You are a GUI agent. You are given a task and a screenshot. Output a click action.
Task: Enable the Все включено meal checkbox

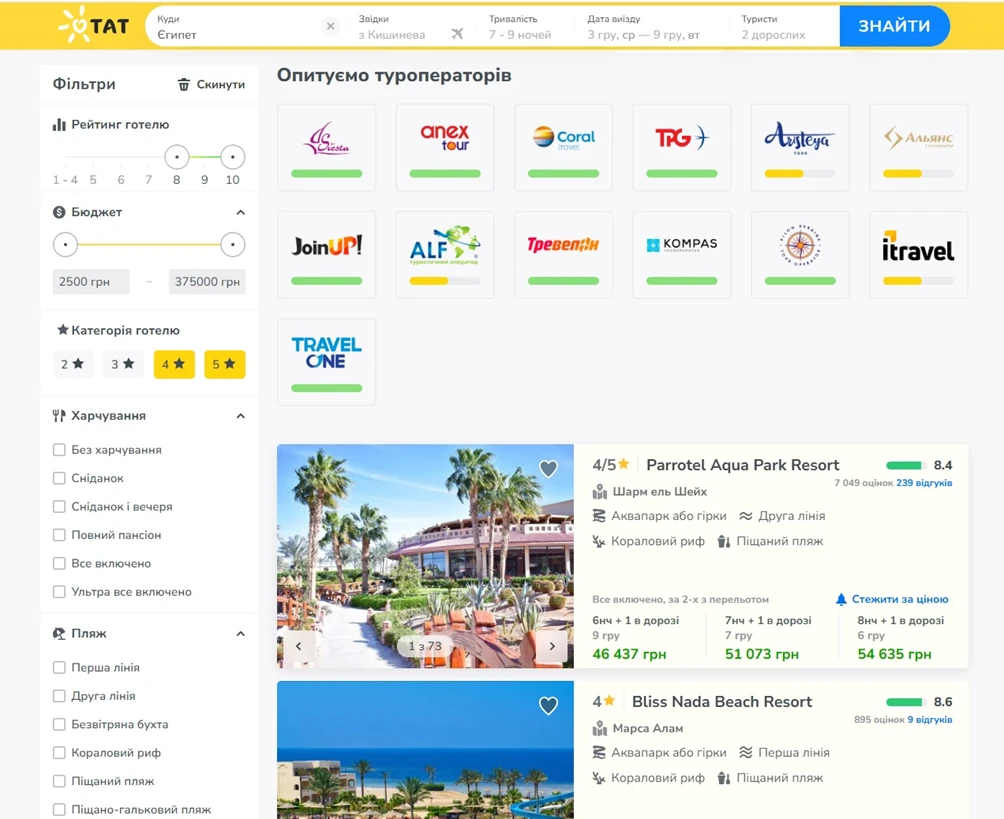[x=59, y=564]
